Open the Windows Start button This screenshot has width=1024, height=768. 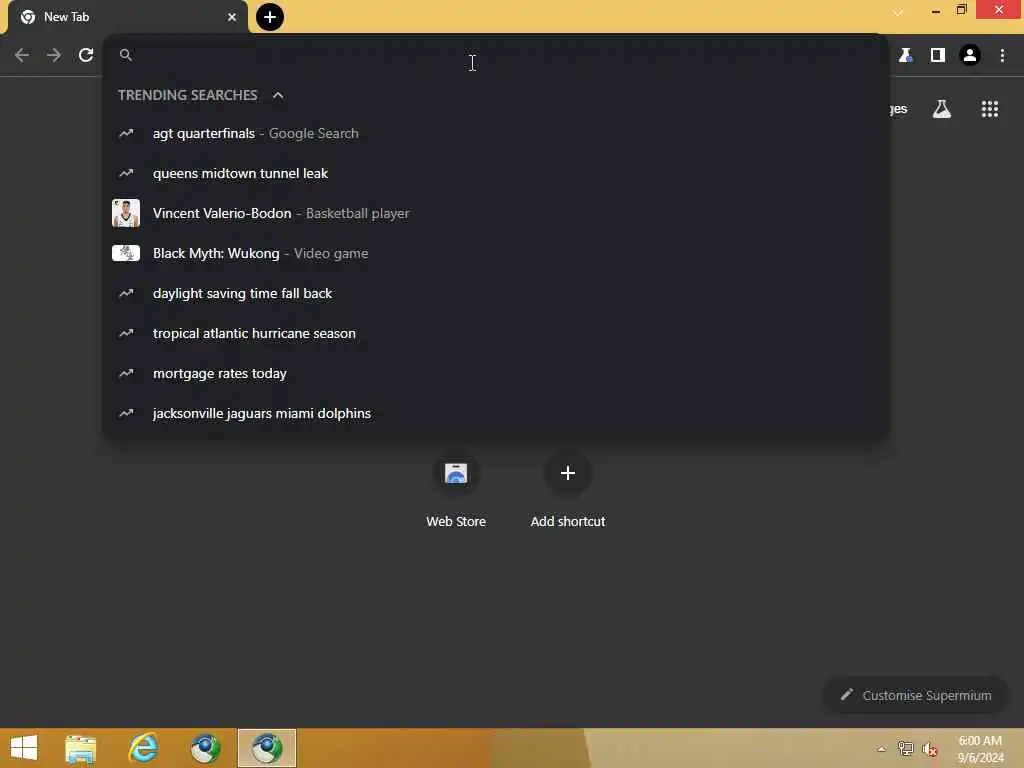[24, 748]
